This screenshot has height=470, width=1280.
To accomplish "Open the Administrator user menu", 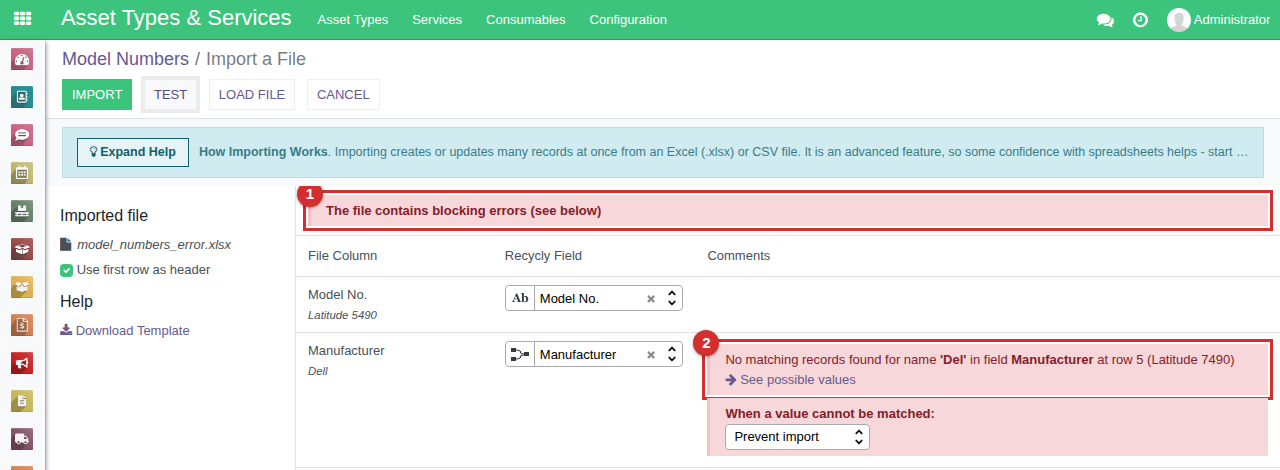I will (x=1219, y=20).
